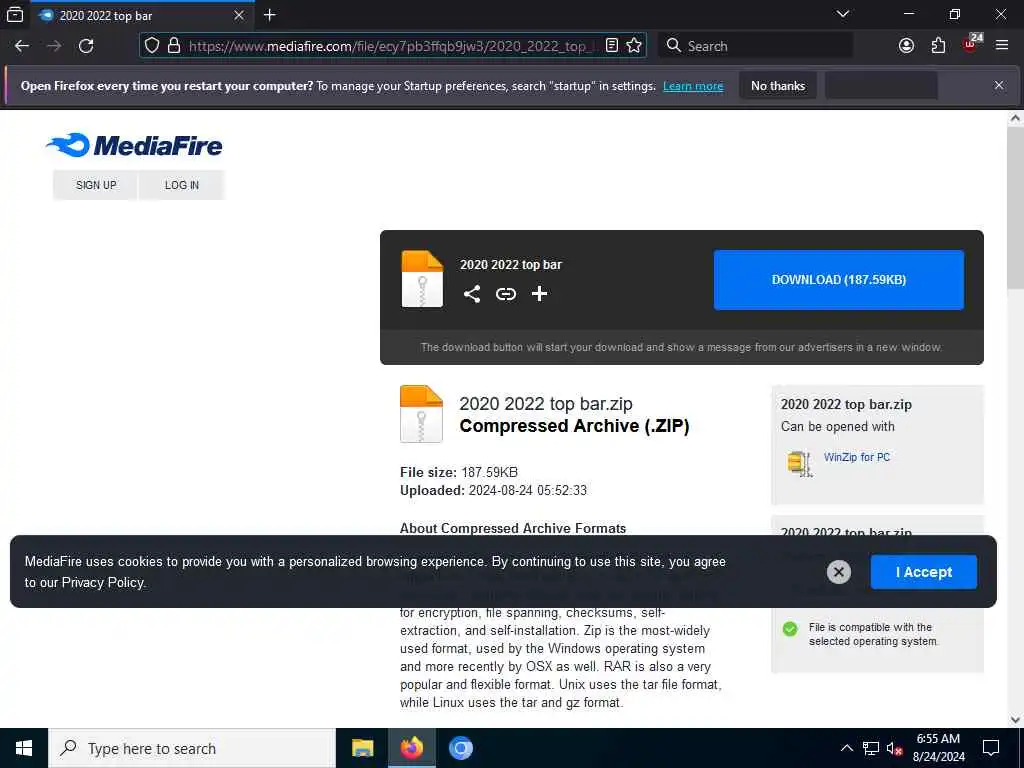Open the tracking protection shield icon
This screenshot has height=768, width=1024.
pos(152,46)
